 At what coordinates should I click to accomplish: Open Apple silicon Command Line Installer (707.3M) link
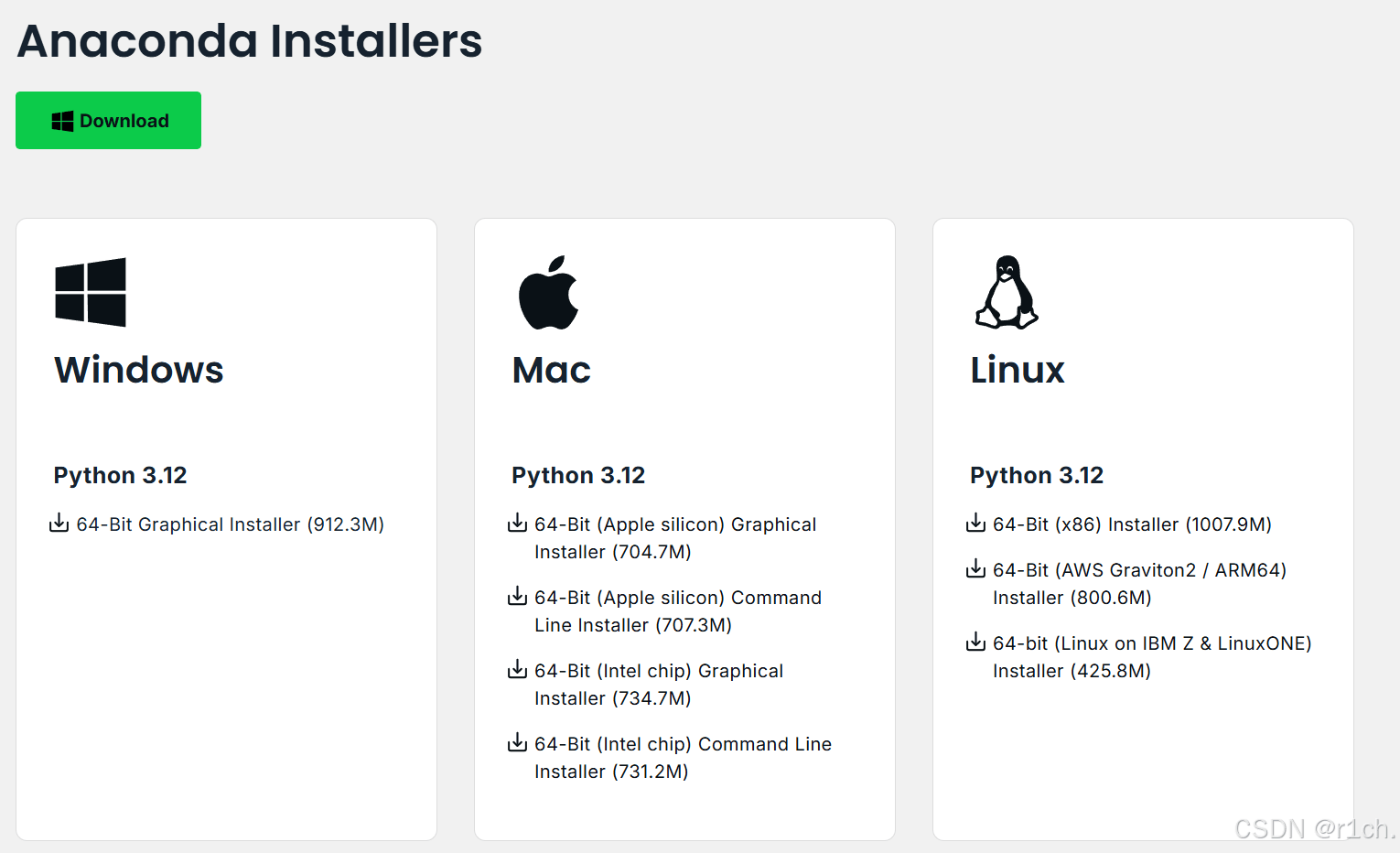[678, 611]
